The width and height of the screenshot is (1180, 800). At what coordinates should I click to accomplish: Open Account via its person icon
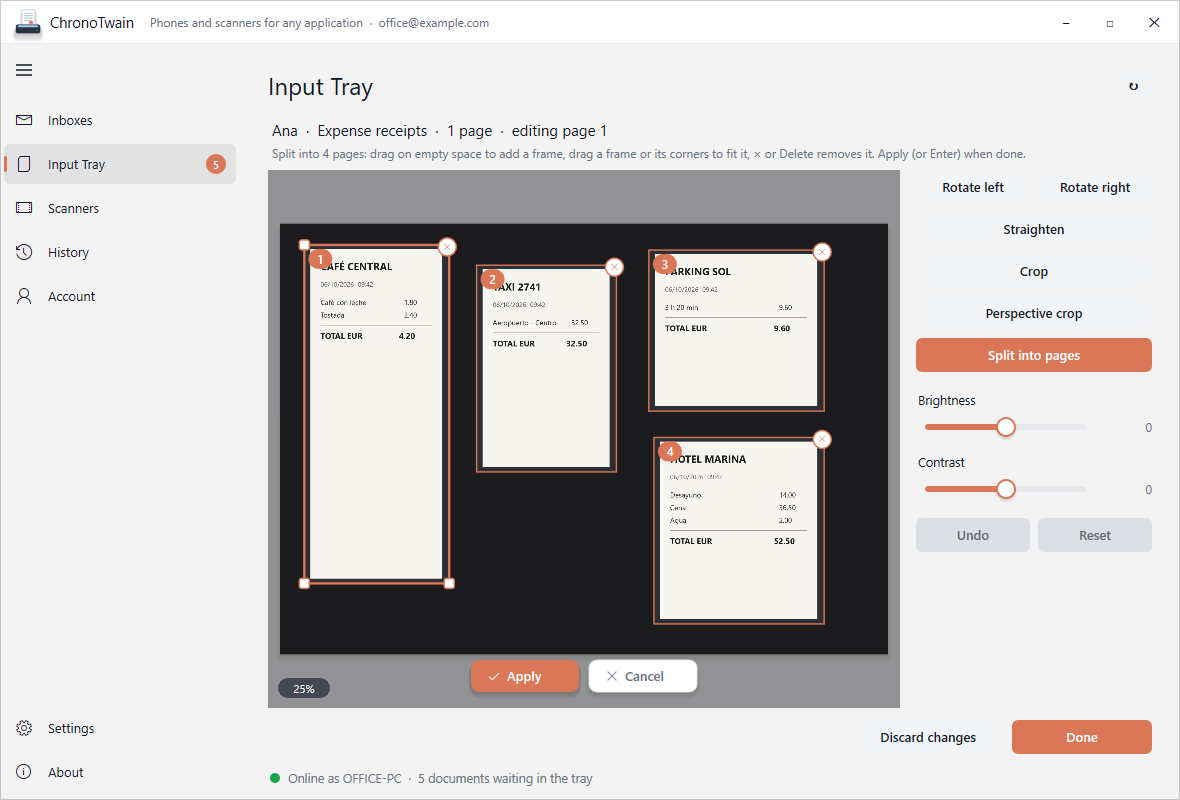click(x=24, y=296)
